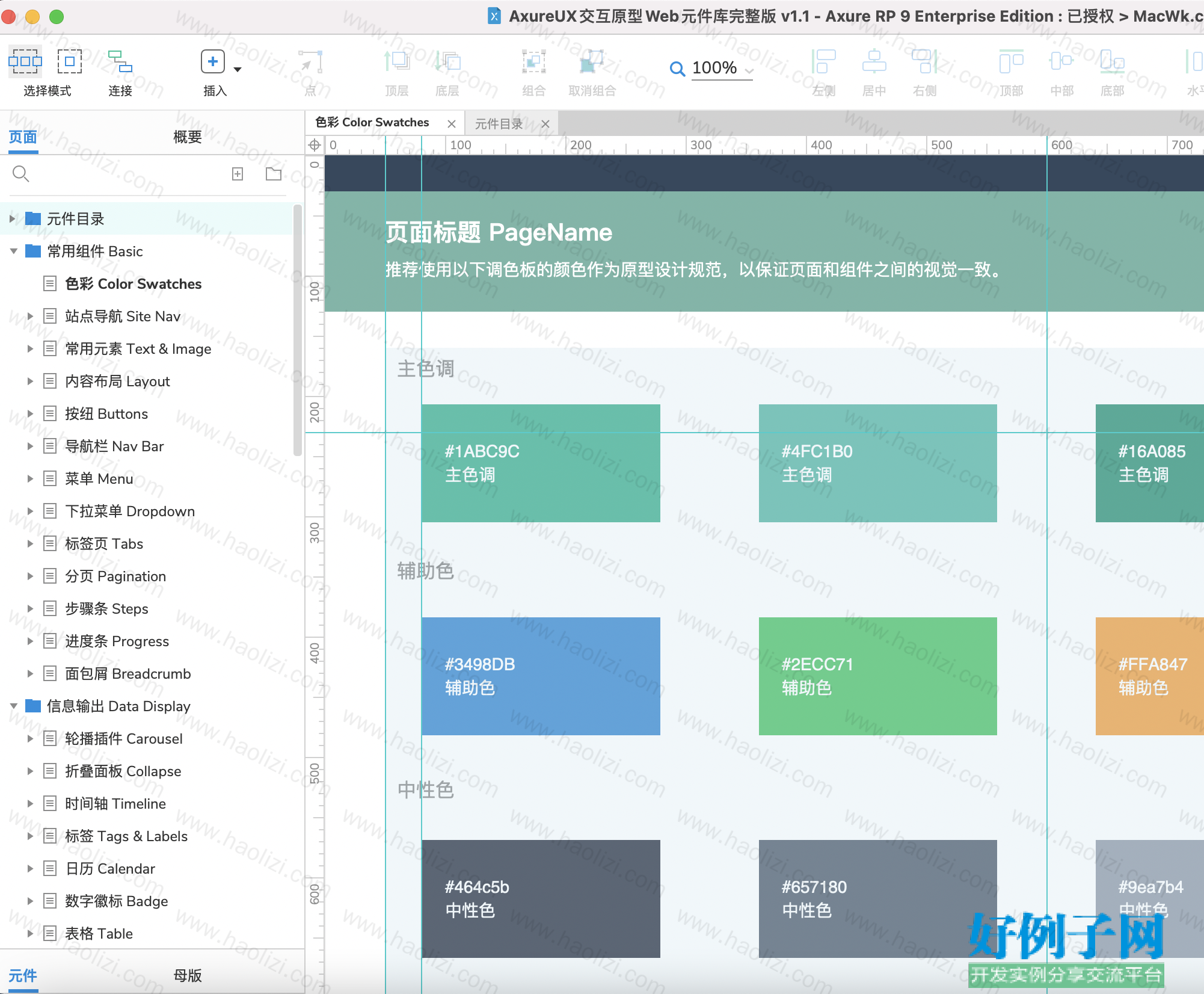Close the 元件目录 tab
The height and width of the screenshot is (994, 1204).
coord(545,124)
